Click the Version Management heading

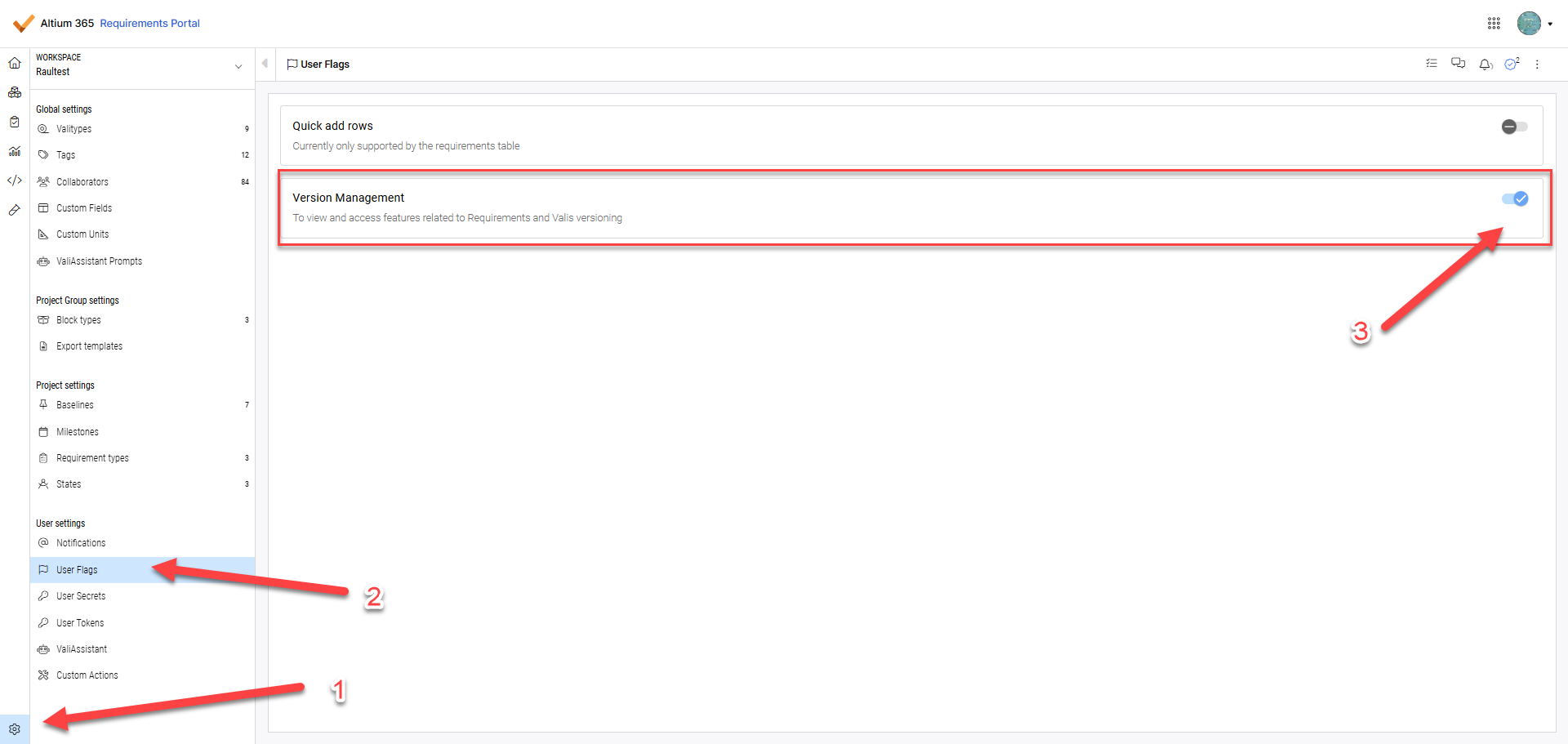(348, 198)
